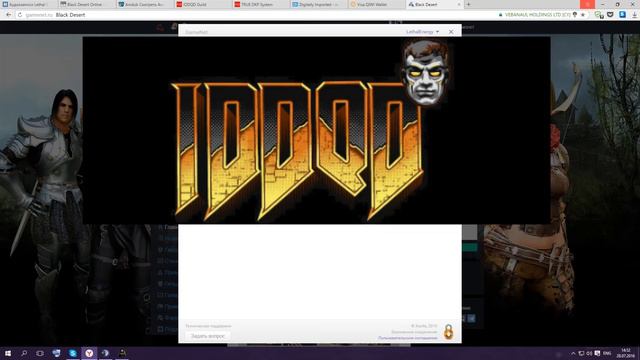This screenshot has width=640, height=360.
Task: Open the blue extension icon in toolbar
Action: pyautogui.click(x=622, y=15)
